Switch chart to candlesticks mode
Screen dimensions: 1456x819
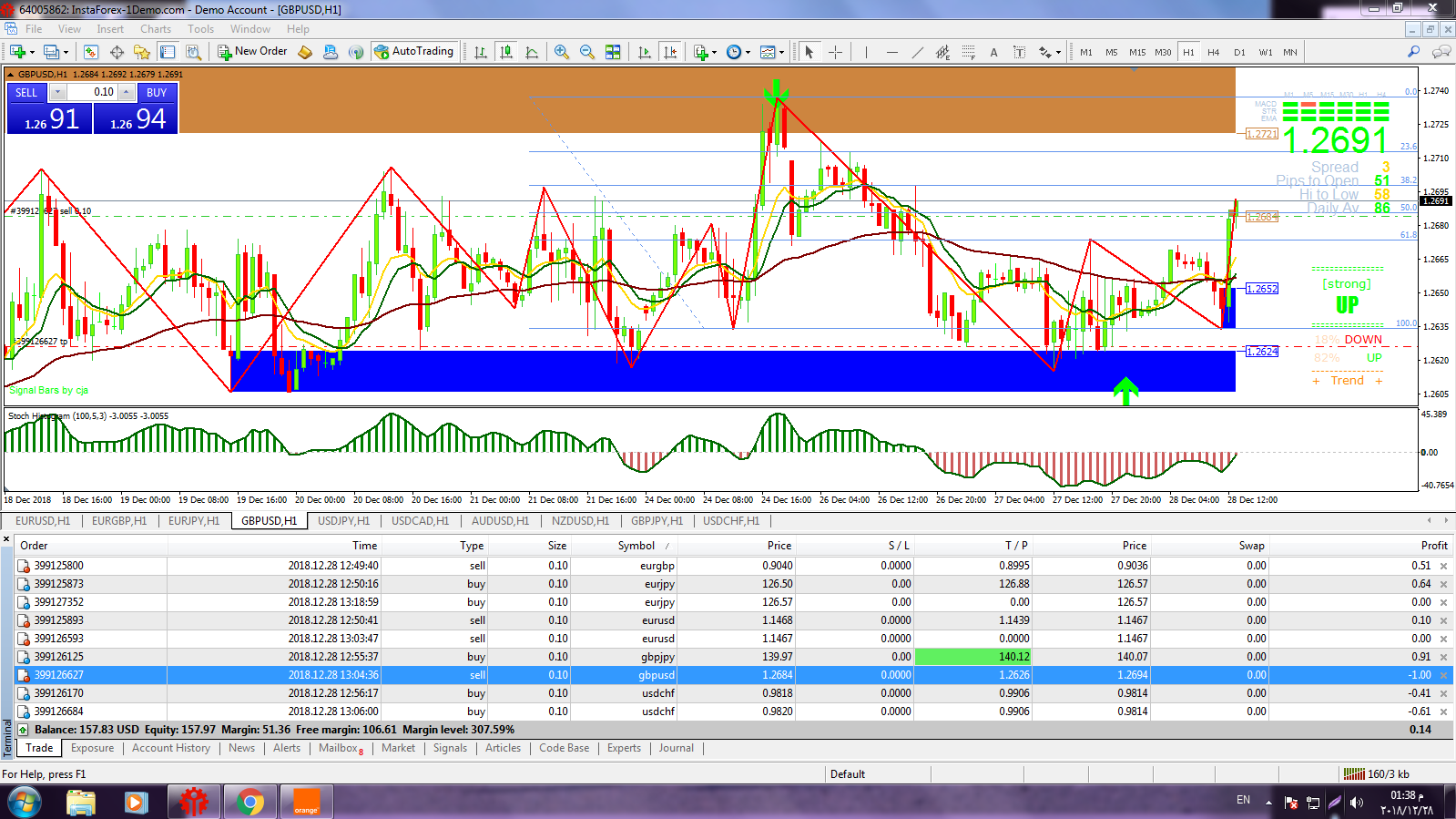click(506, 52)
